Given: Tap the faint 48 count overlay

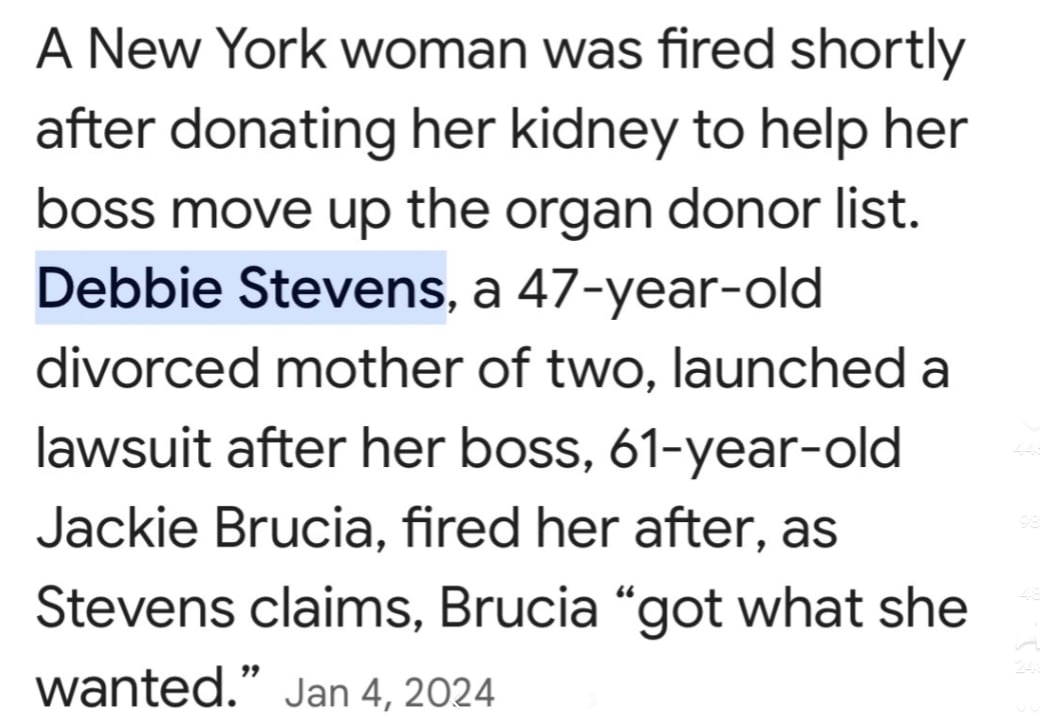Looking at the screenshot, I should tap(1029, 594).
